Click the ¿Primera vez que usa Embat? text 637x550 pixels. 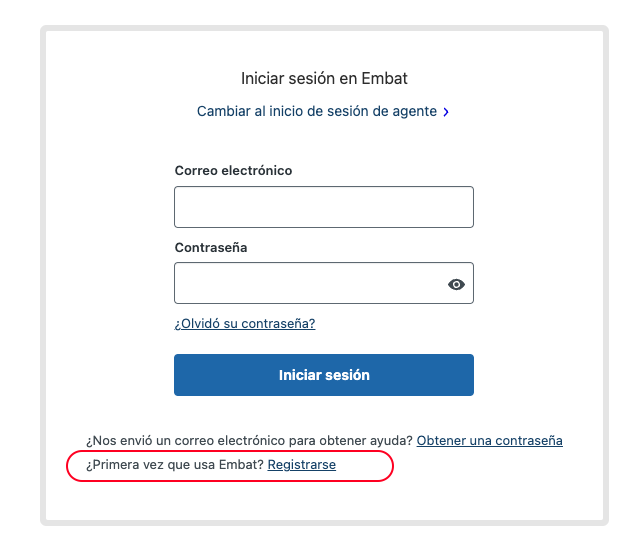(175, 465)
